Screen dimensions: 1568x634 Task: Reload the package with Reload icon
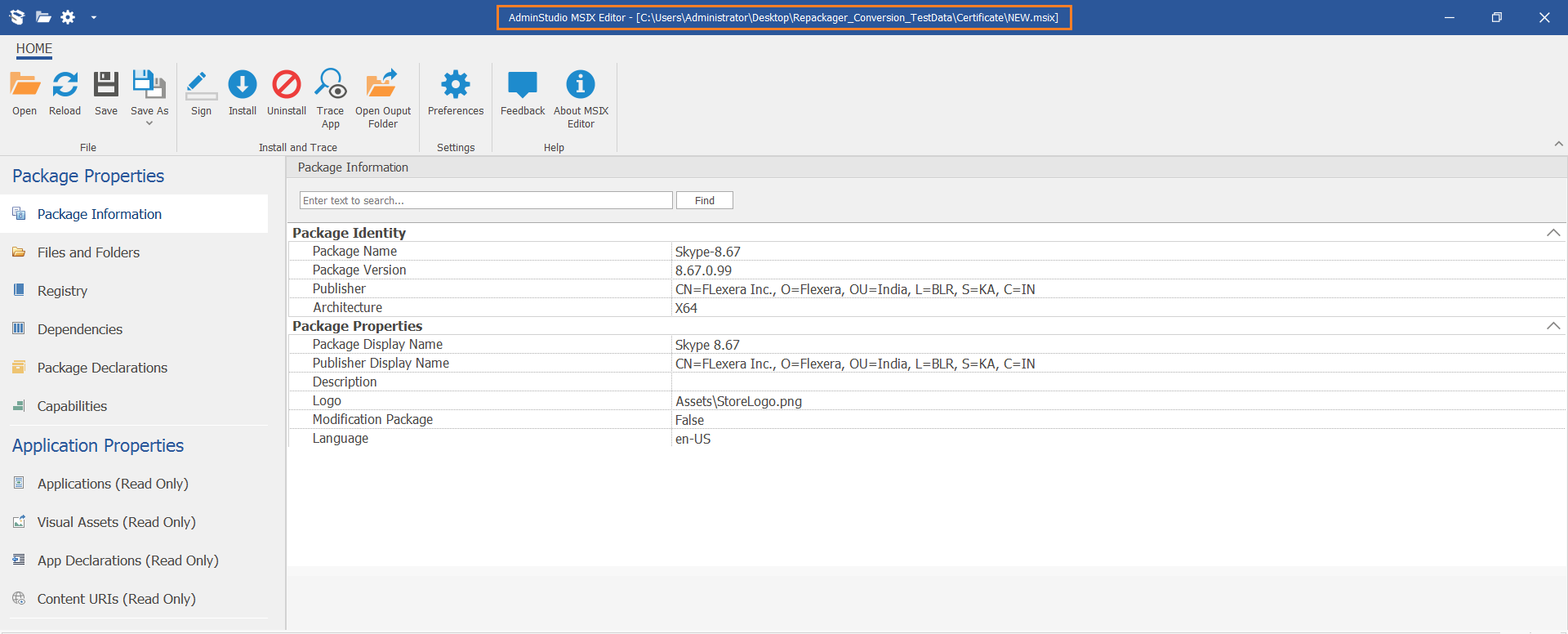tap(65, 85)
